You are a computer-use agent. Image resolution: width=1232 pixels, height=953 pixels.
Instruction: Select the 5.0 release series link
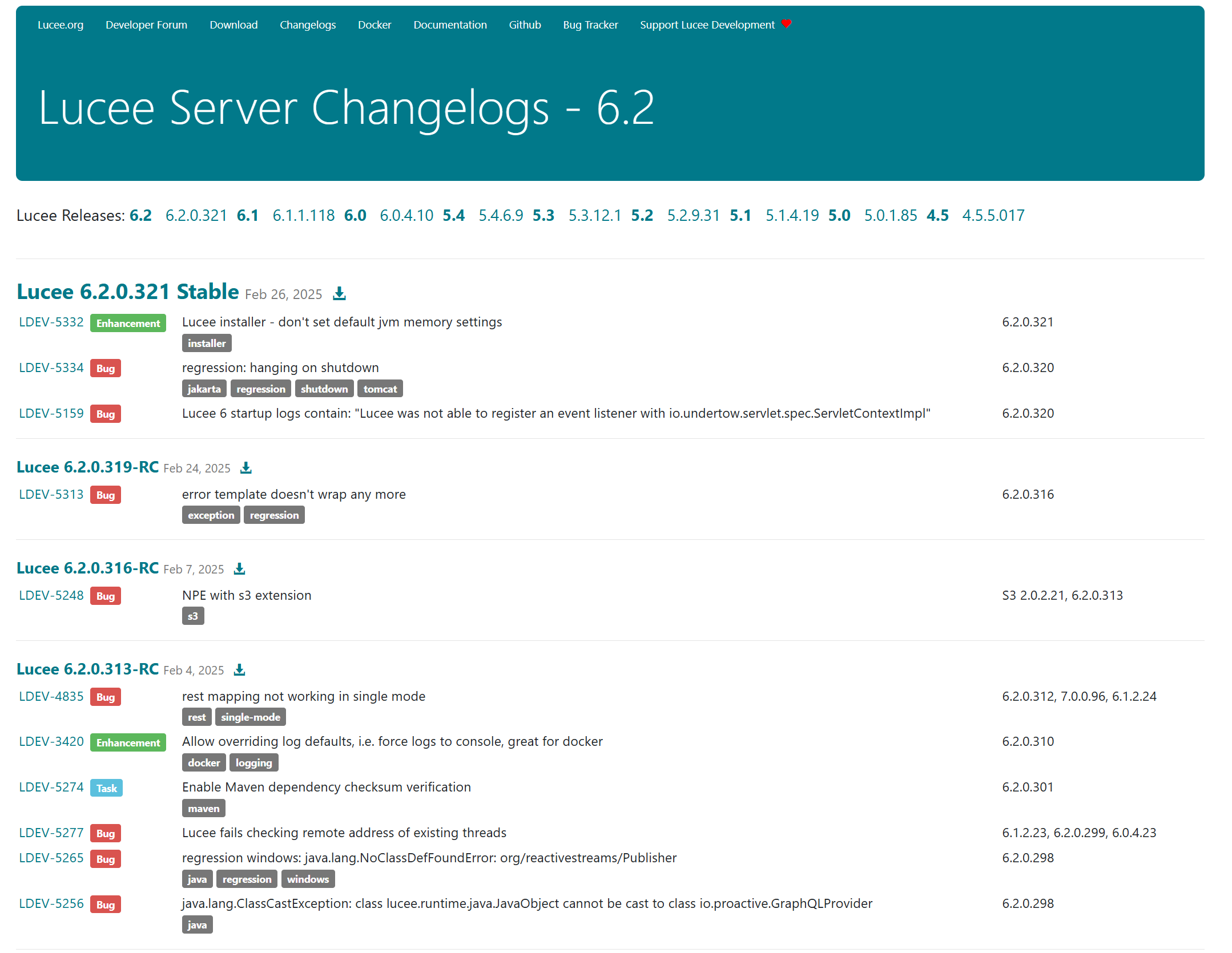pyautogui.click(x=839, y=216)
